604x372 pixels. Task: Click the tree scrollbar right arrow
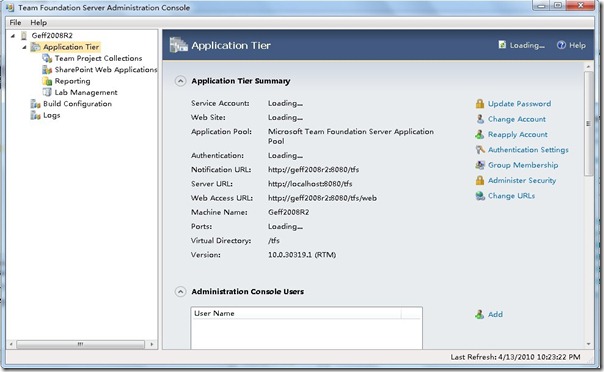152,344
